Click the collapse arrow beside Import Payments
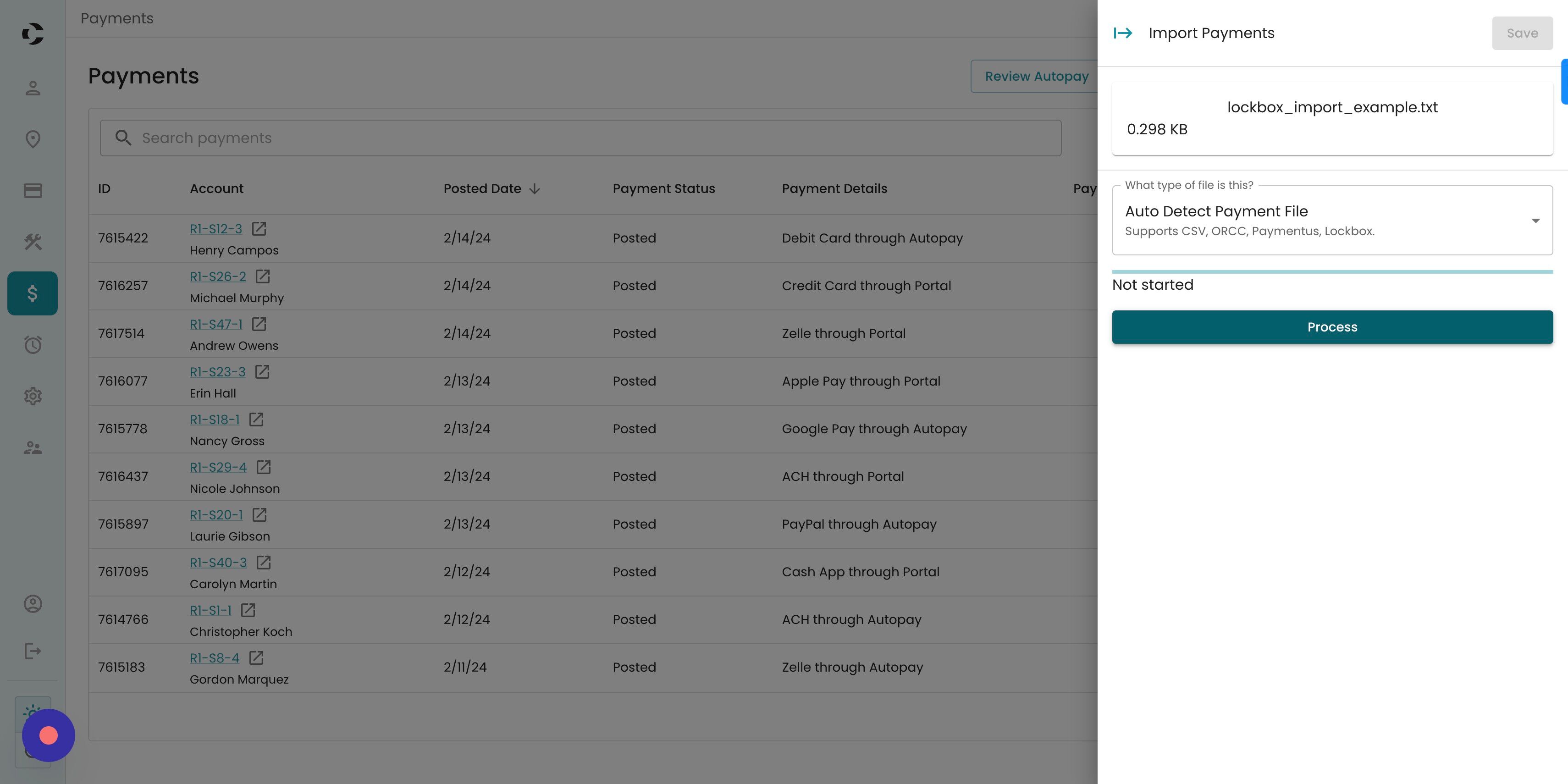 (x=1123, y=33)
